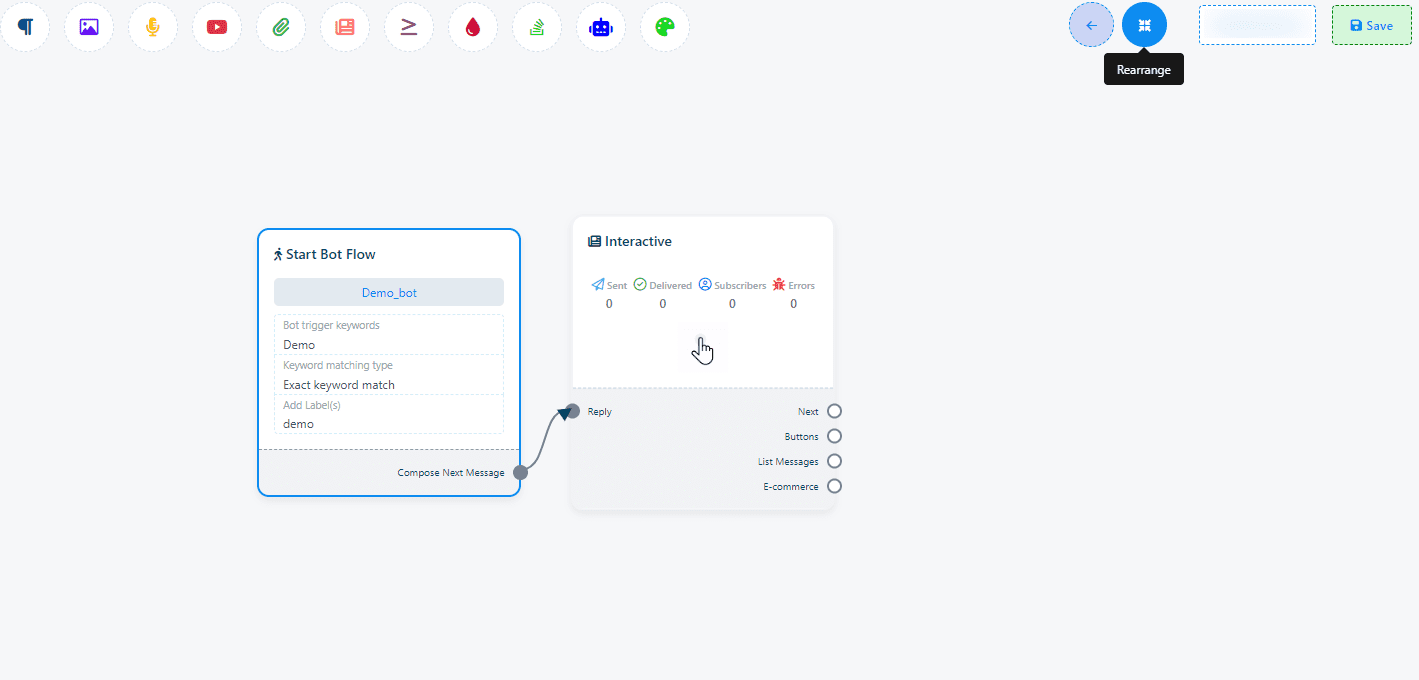Insert audio microphone block
The height and width of the screenshot is (680, 1419).
[153, 27]
